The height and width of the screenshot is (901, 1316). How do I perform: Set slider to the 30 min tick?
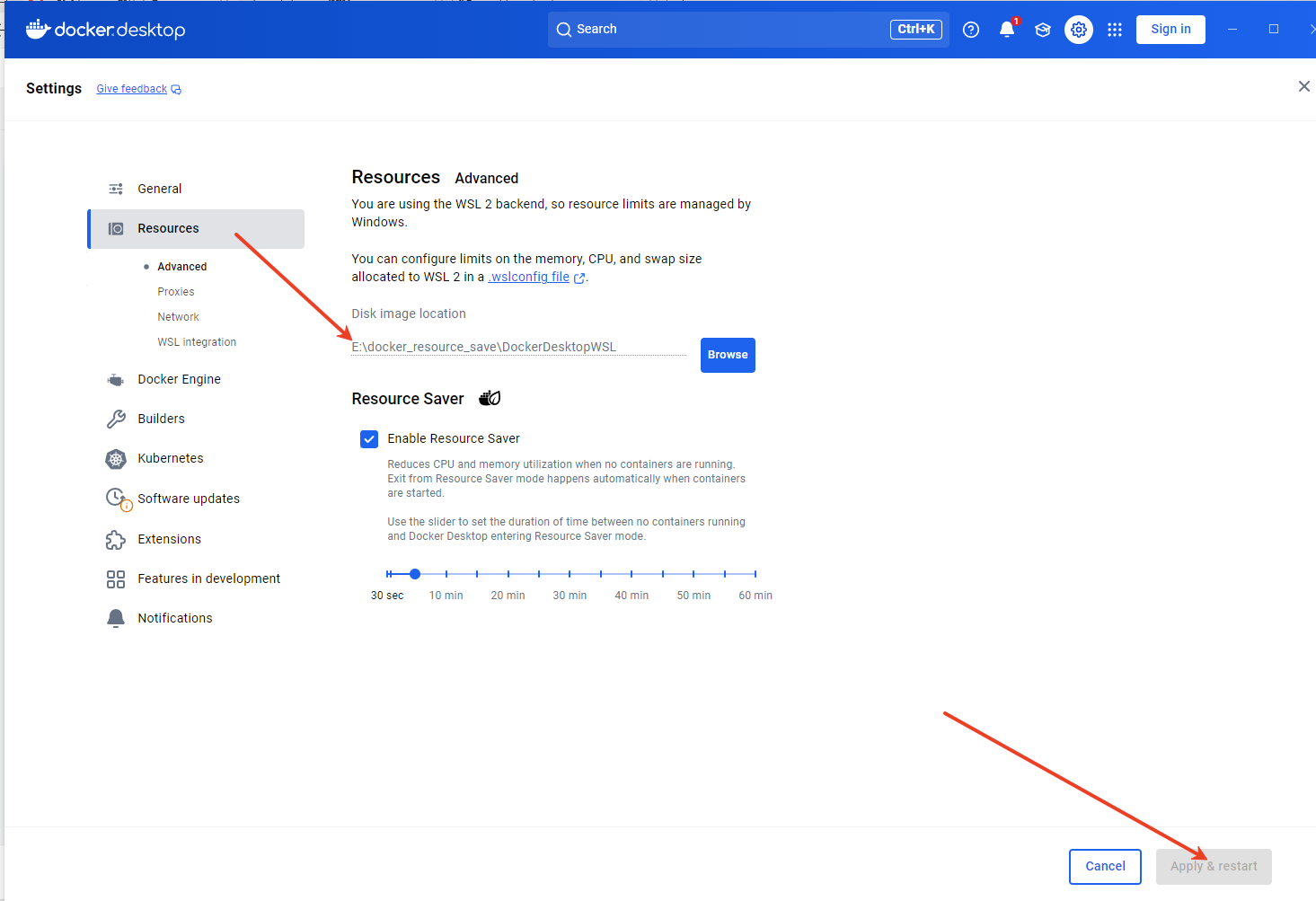pos(570,574)
